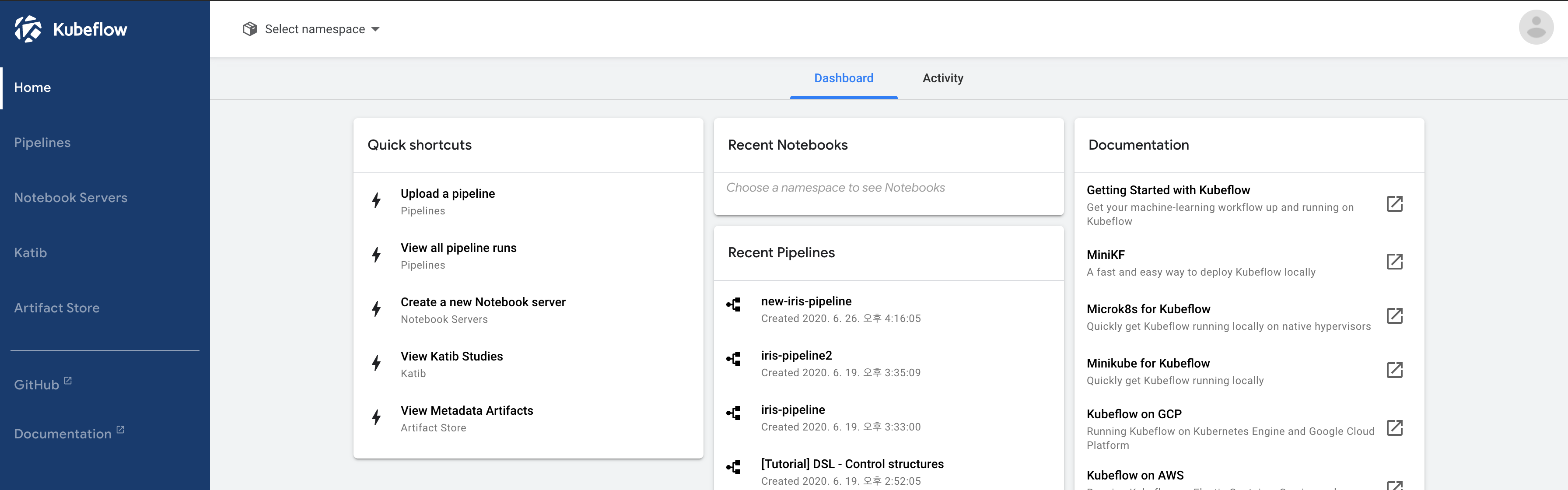
Task: Click the Recent Notebooks heading
Action: [x=787, y=145]
